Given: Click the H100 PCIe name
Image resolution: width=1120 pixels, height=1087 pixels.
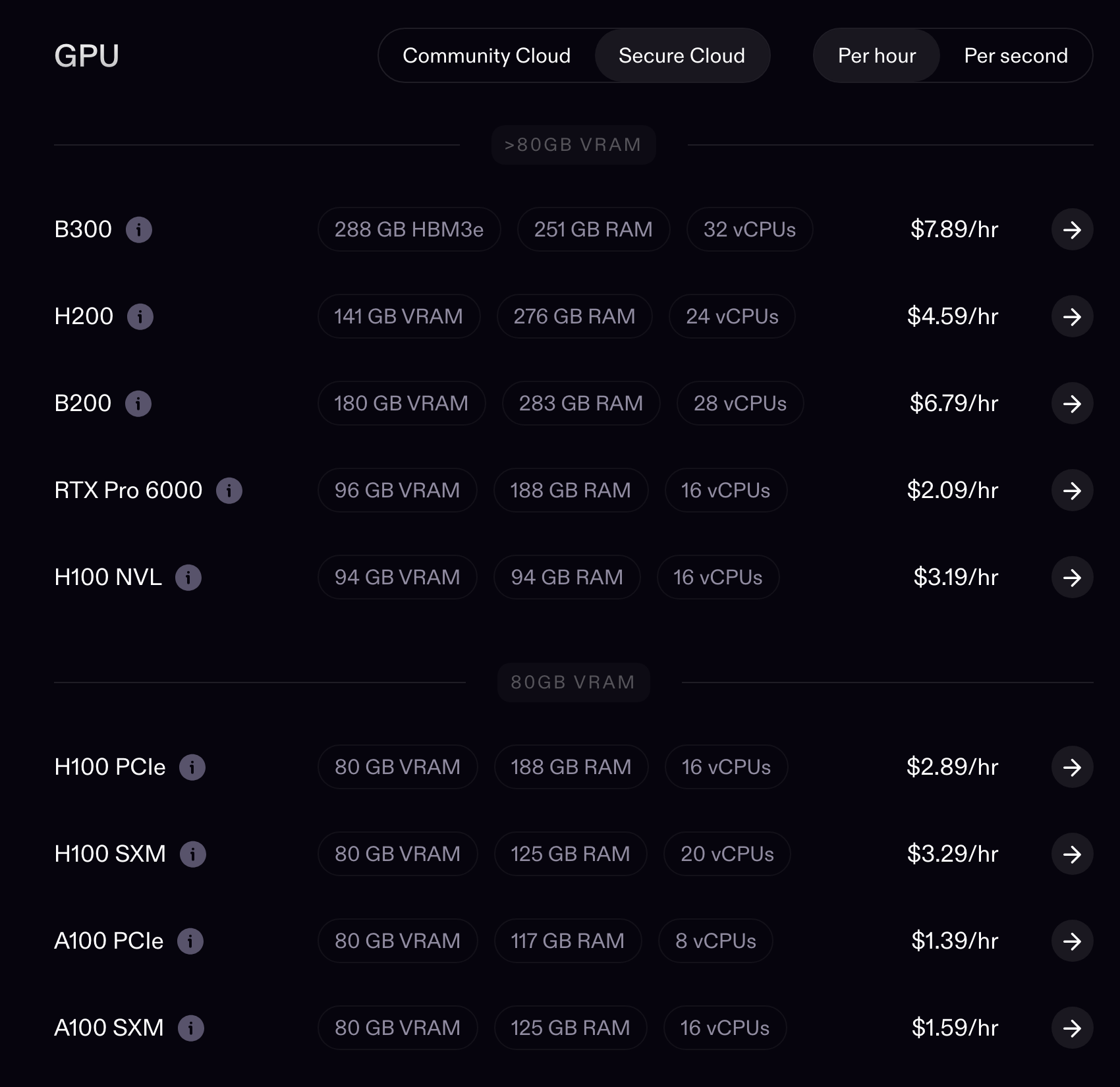Looking at the screenshot, I should [110, 767].
